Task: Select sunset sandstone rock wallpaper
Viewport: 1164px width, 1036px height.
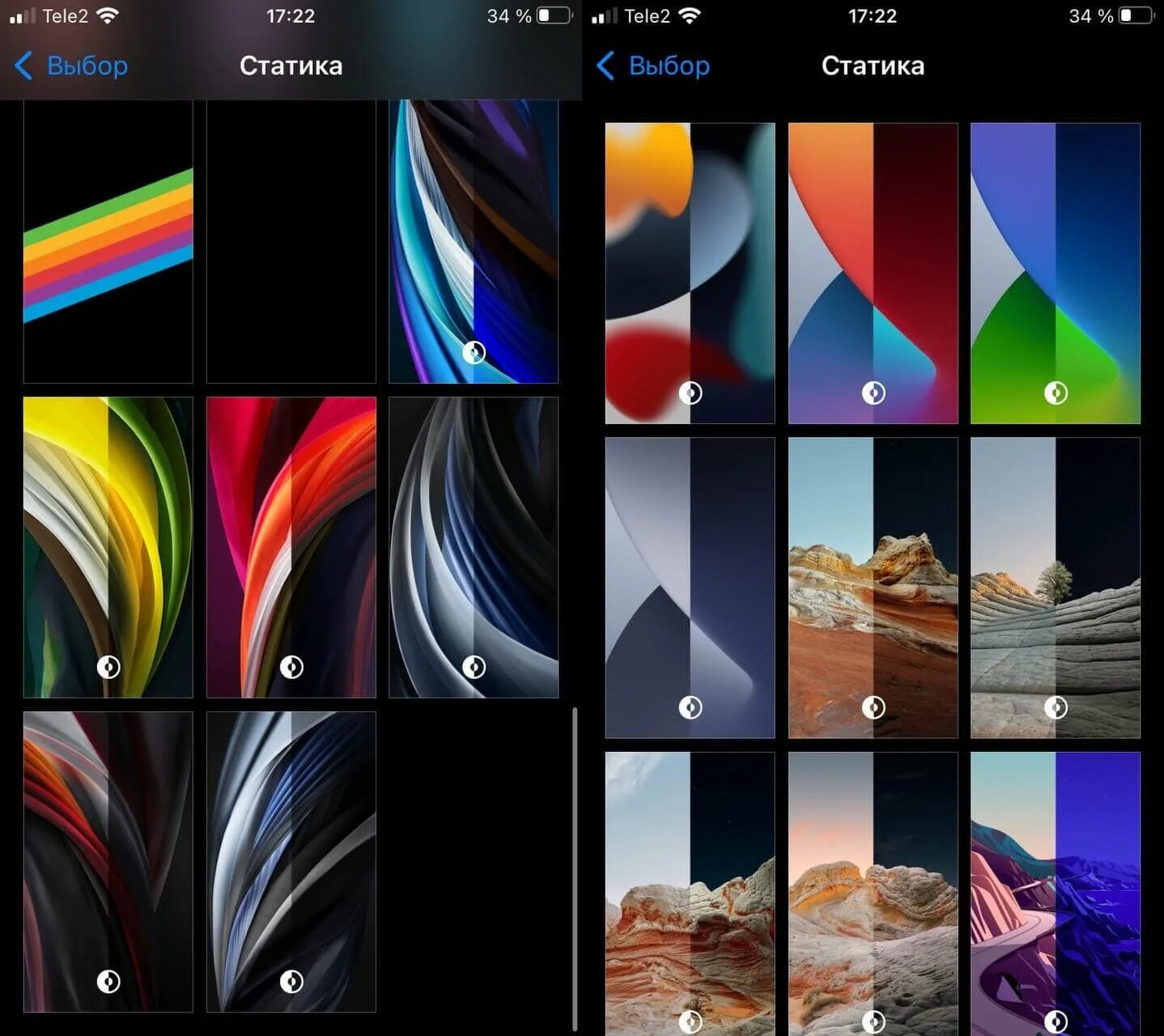Action: tap(873, 894)
